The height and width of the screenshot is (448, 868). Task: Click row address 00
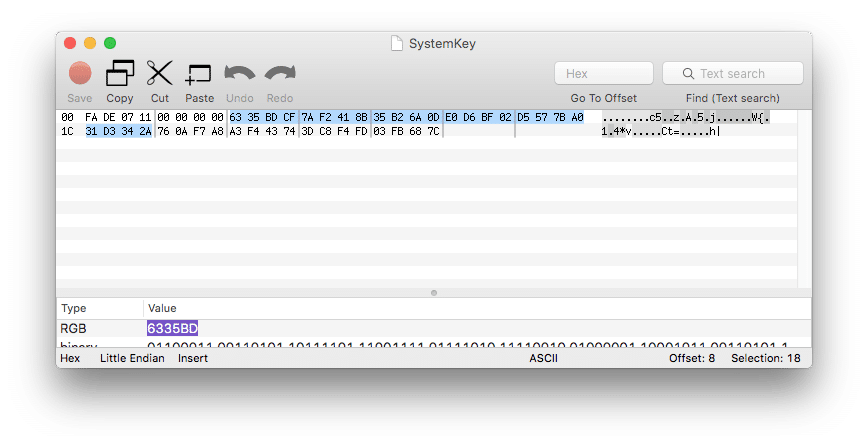(x=67, y=117)
